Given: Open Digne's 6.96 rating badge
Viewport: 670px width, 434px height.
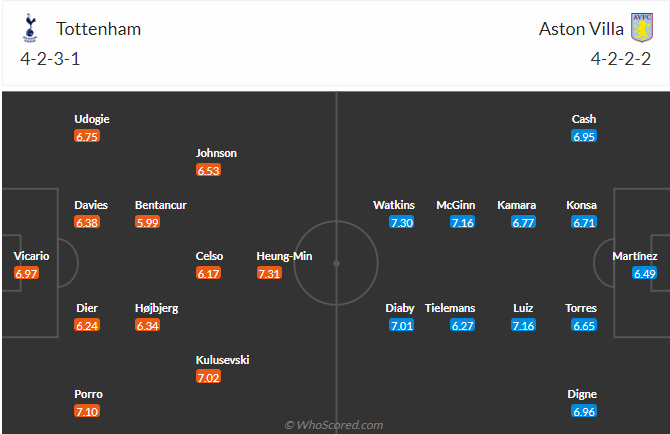Looking at the screenshot, I should [x=584, y=411].
